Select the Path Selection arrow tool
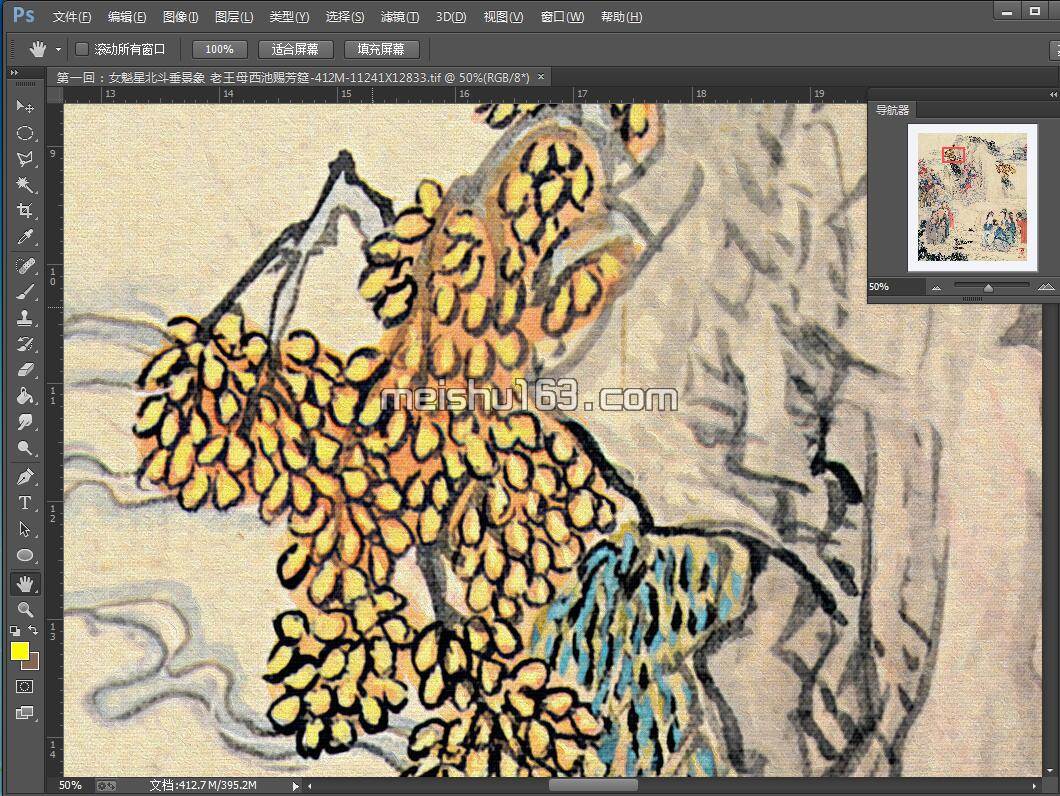The image size is (1060, 796). pos(25,529)
